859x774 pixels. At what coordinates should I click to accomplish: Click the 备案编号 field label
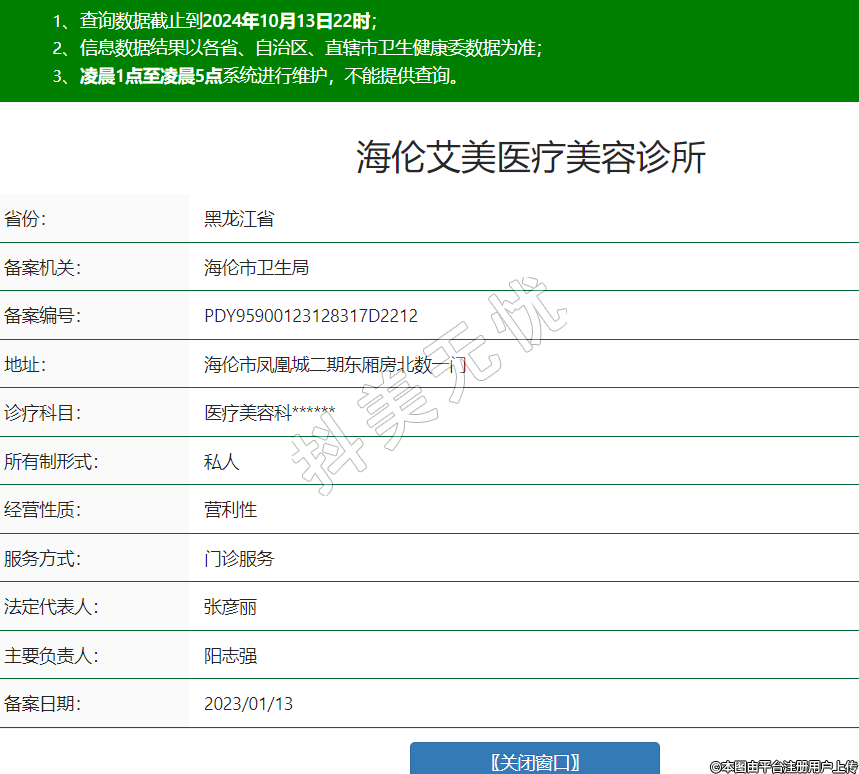(42, 316)
